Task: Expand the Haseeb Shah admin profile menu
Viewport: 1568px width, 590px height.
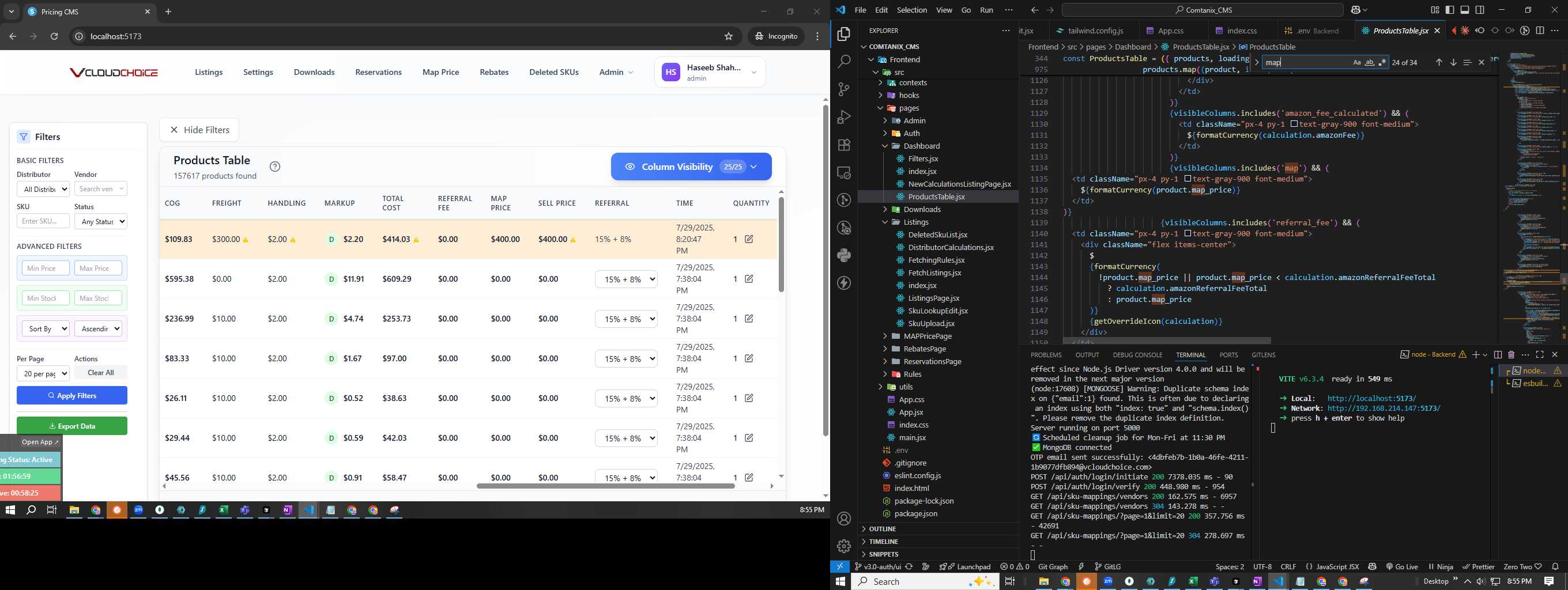Action: (x=710, y=73)
